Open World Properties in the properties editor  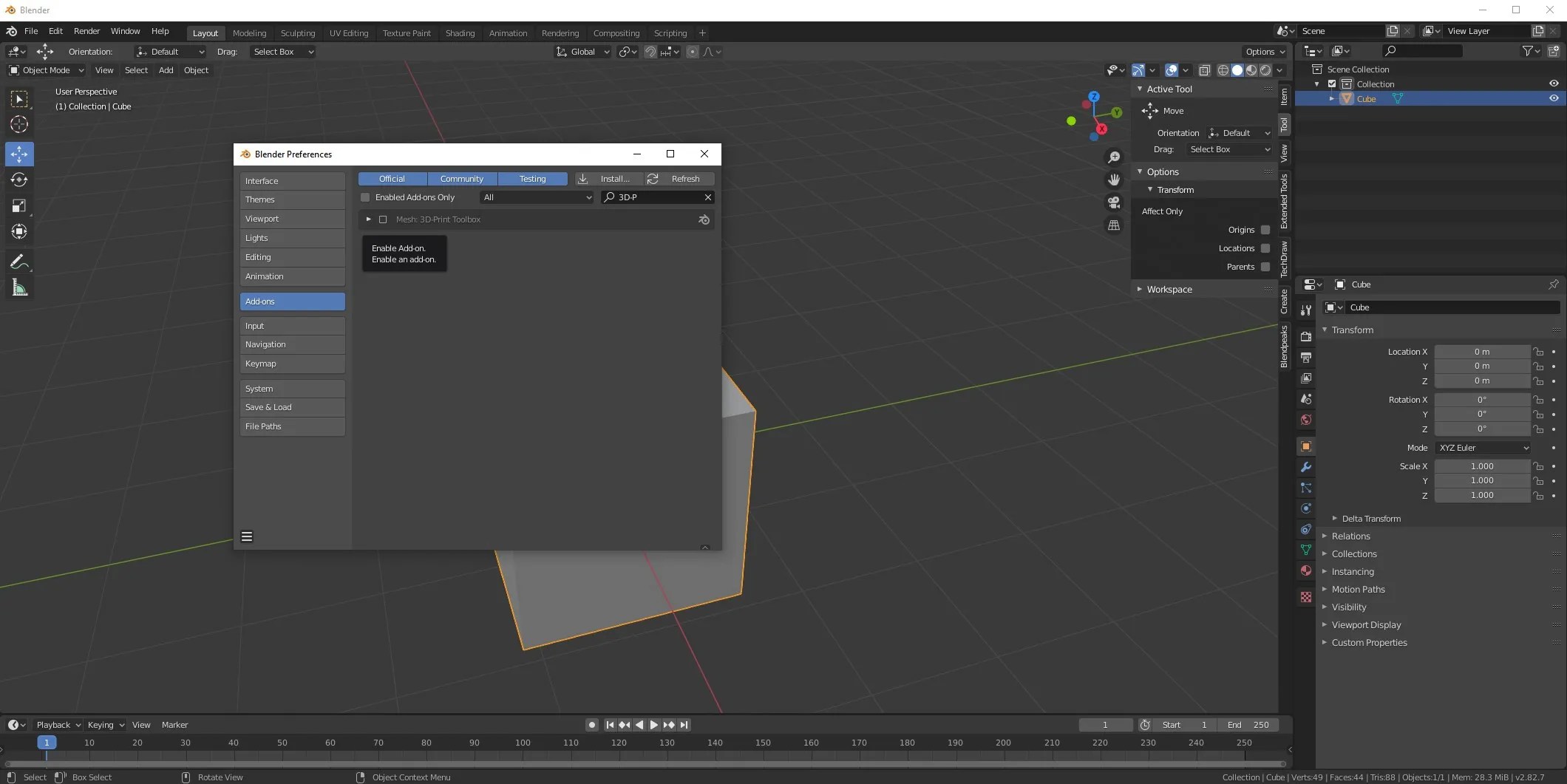(x=1305, y=420)
